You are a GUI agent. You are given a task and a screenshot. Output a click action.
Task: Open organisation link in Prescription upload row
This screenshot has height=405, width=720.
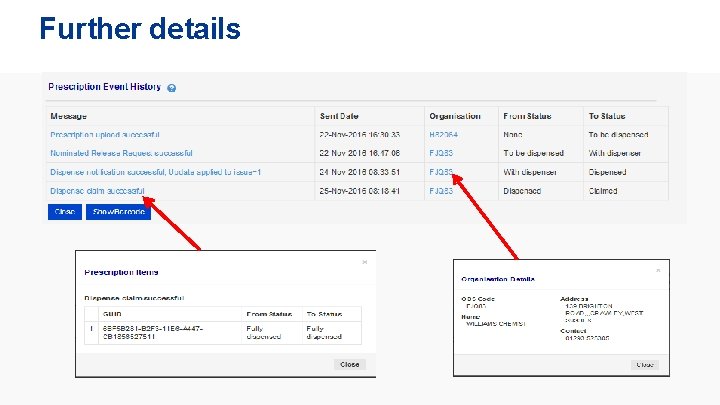443,135
